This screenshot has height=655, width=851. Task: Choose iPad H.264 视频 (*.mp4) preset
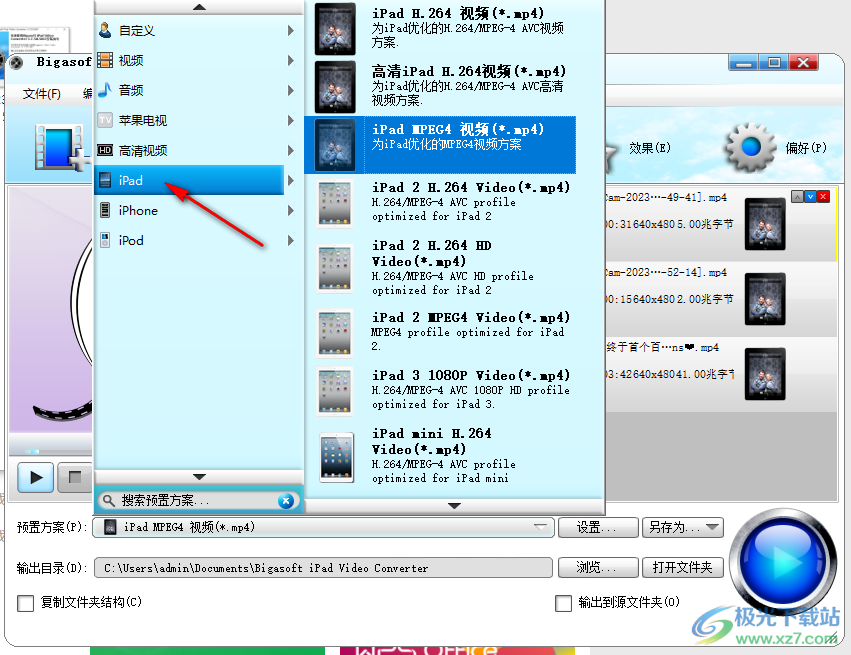tap(440, 28)
